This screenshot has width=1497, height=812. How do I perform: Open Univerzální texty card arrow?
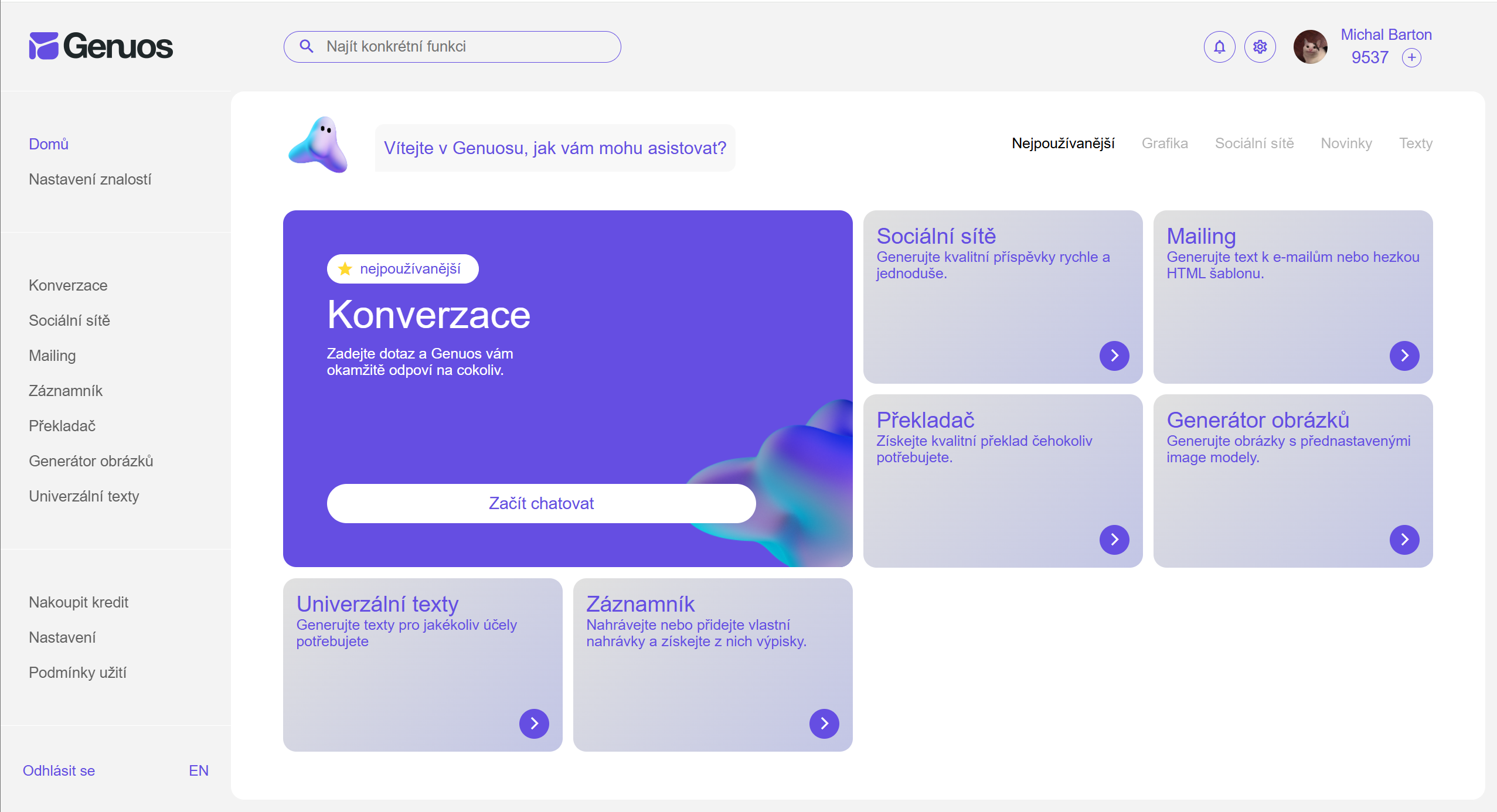[x=534, y=724]
